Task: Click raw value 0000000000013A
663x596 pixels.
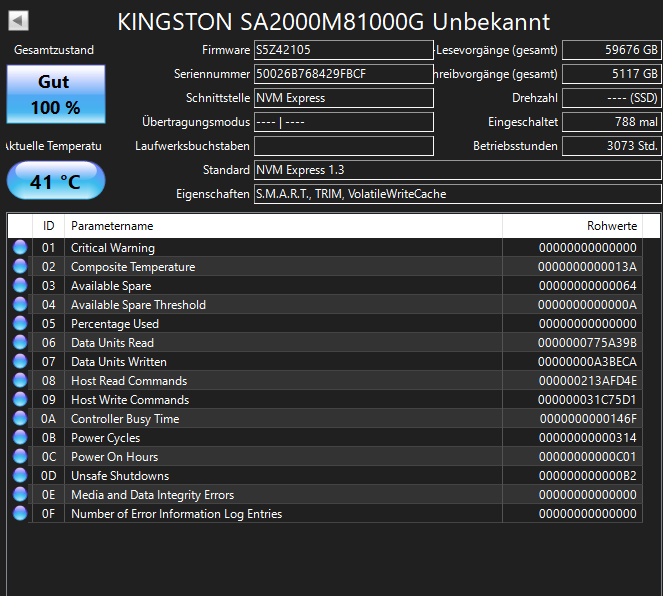Action: 587,267
